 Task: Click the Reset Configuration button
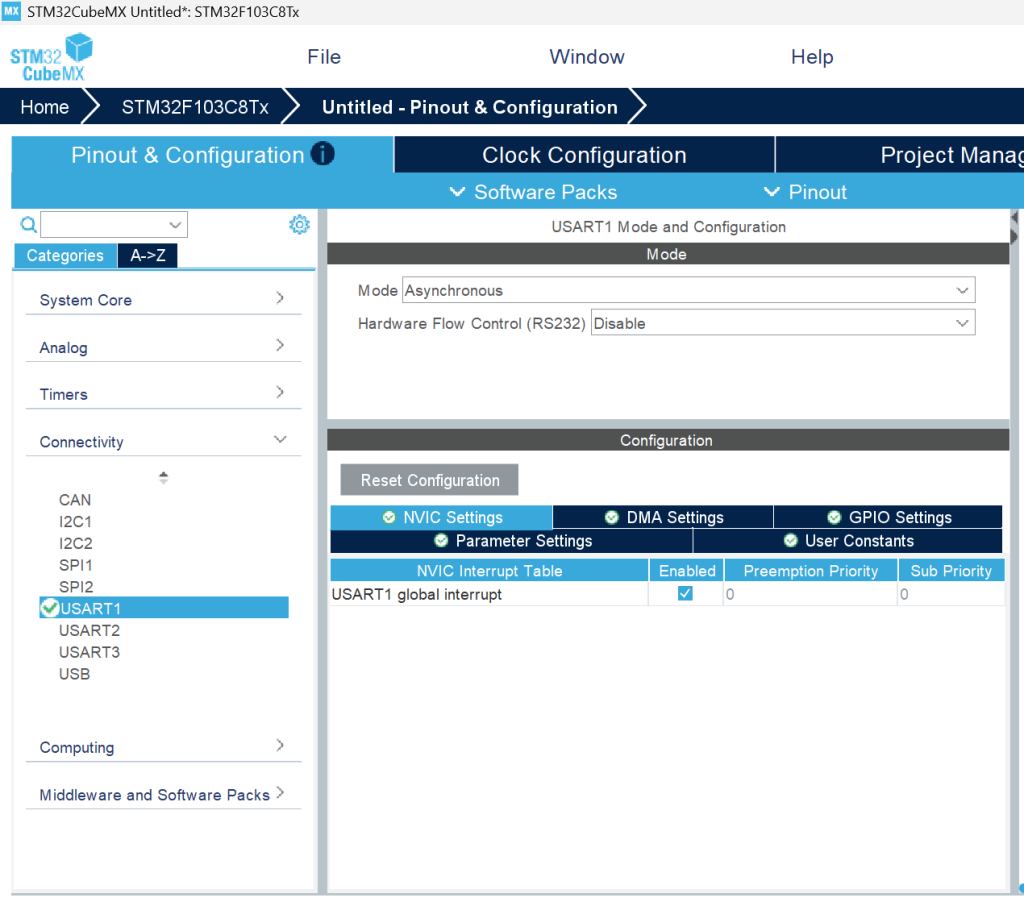pos(429,480)
